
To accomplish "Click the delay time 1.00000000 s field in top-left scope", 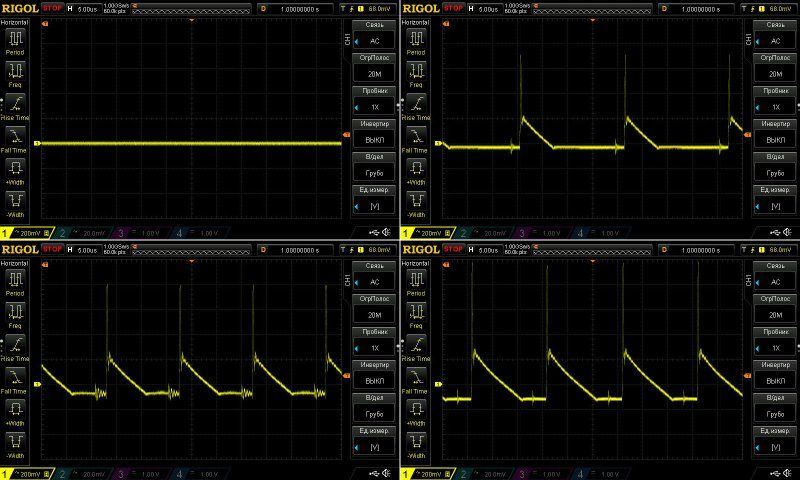I will click(x=300, y=7).
